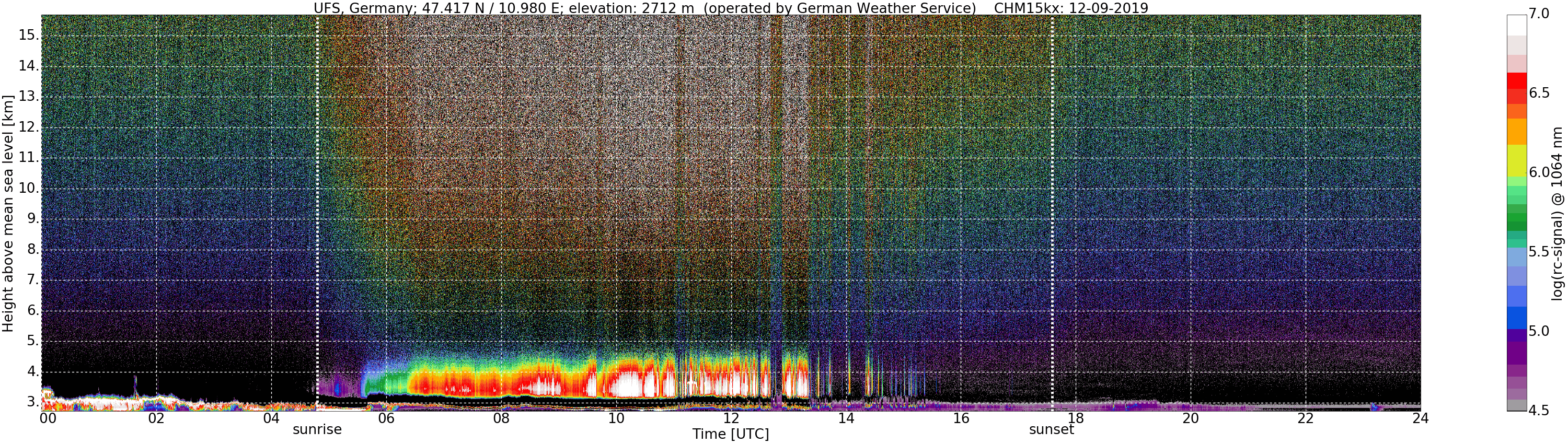Click the y-axis tick label '5.'
The image size is (1568, 444).
point(33,341)
